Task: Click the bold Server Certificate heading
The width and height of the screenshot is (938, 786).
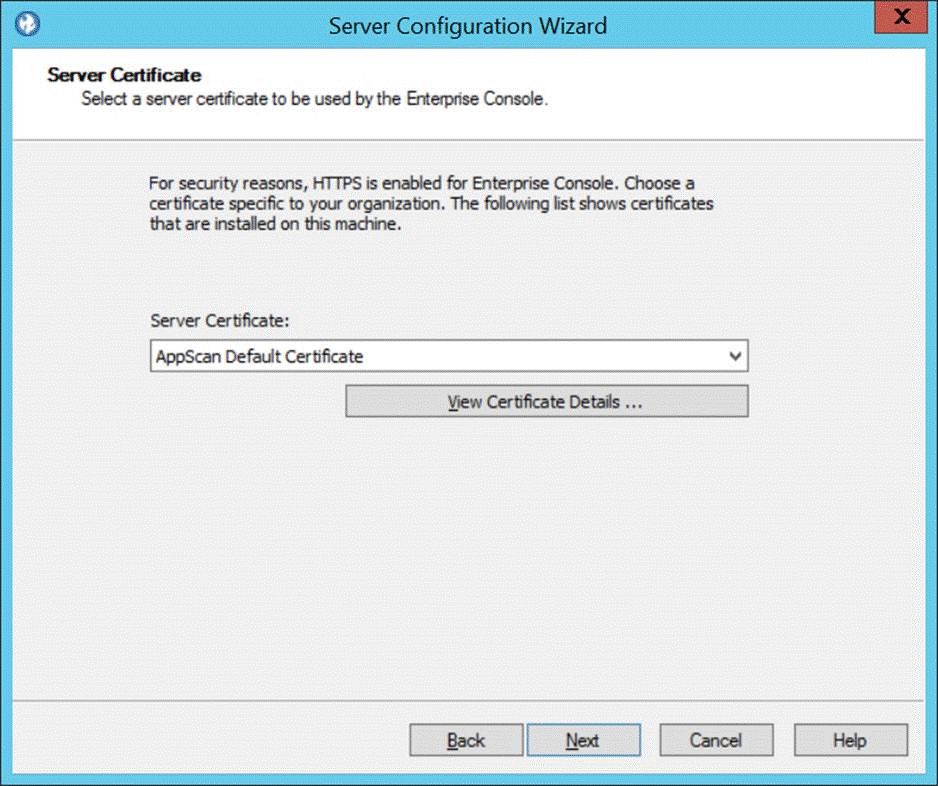Action: point(124,75)
